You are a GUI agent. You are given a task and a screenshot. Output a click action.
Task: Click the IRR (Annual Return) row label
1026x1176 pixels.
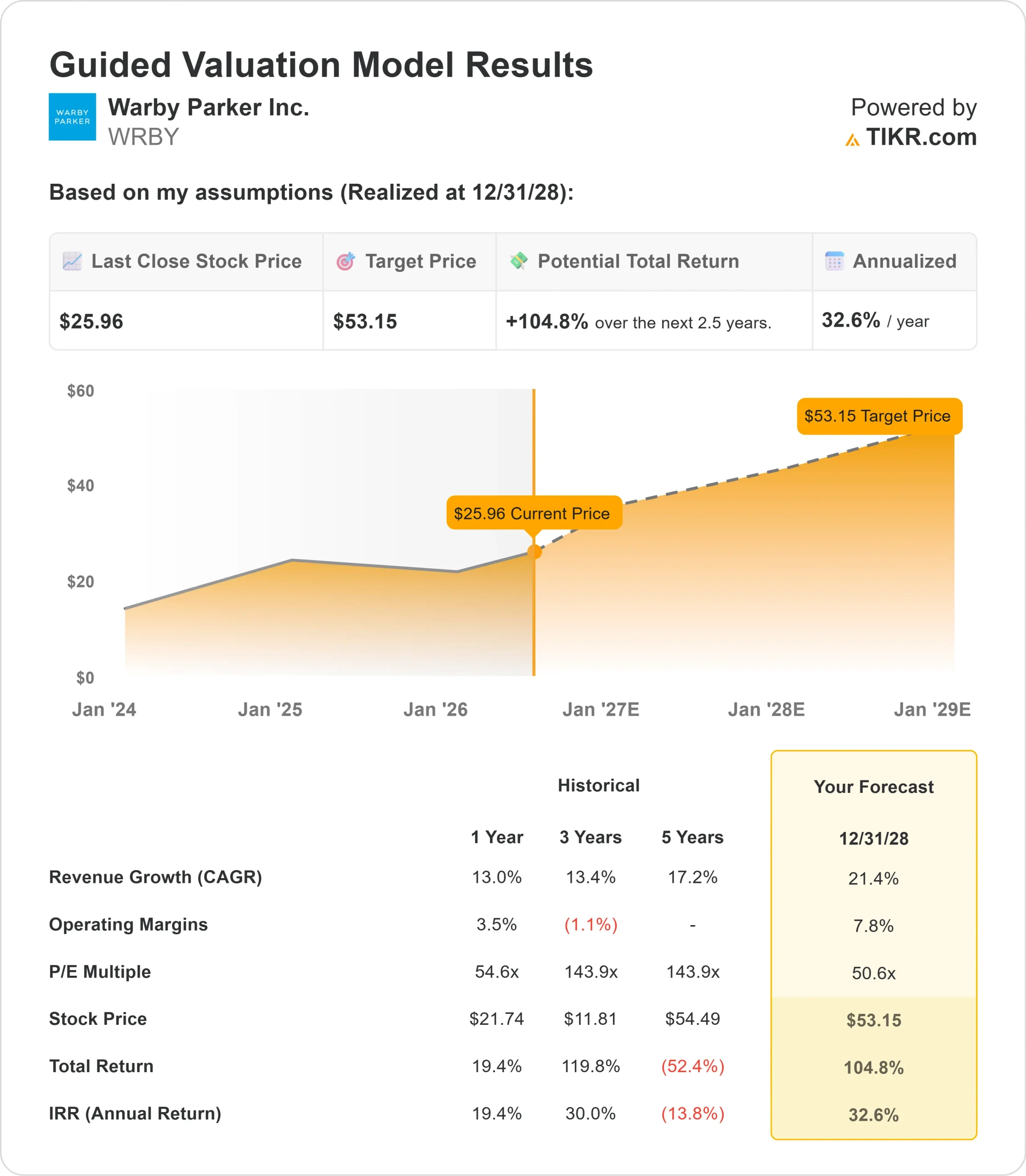tap(135, 1114)
